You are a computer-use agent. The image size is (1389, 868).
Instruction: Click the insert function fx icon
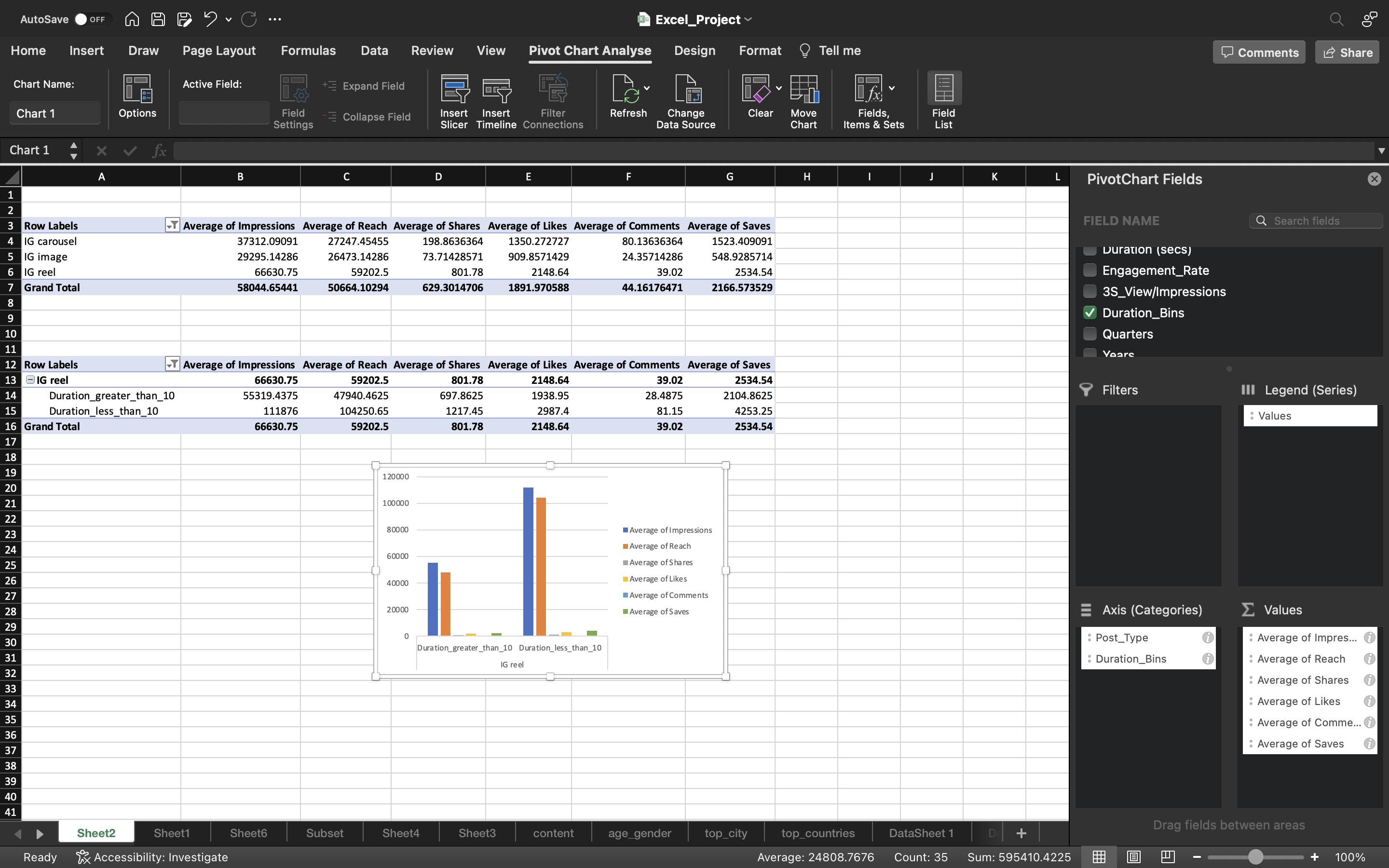pyautogui.click(x=159, y=150)
